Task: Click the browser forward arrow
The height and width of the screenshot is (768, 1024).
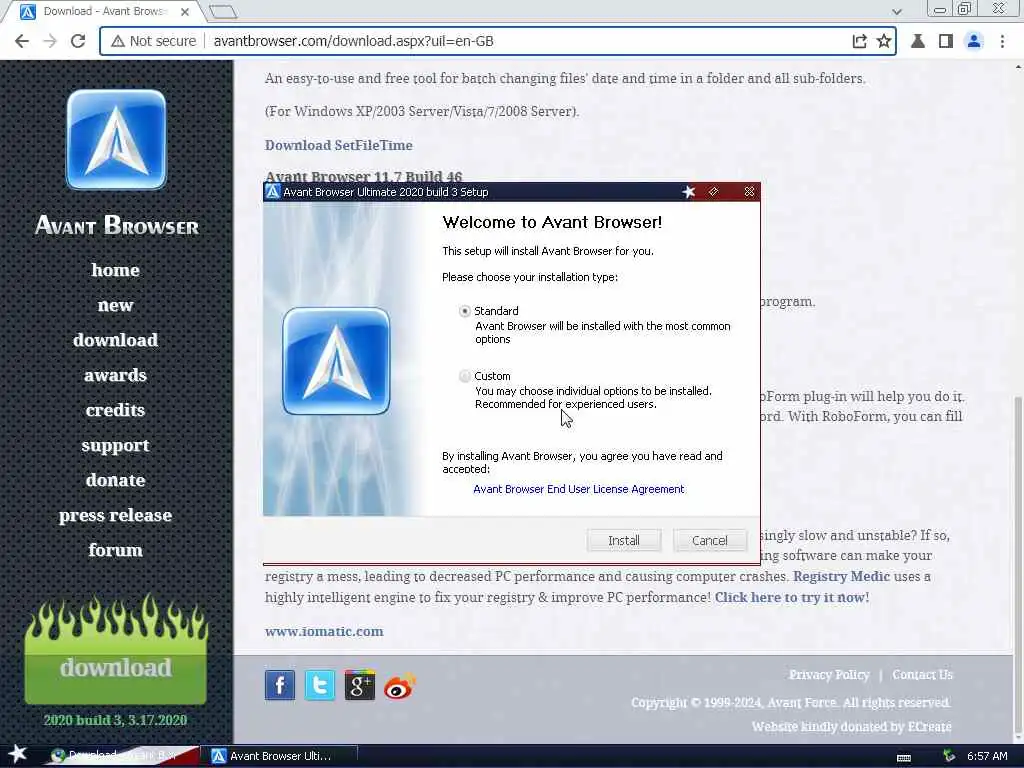Action: point(50,41)
